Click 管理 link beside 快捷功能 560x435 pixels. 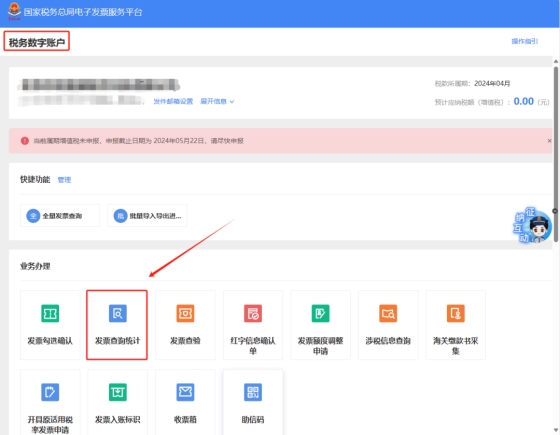pyautogui.click(x=64, y=180)
